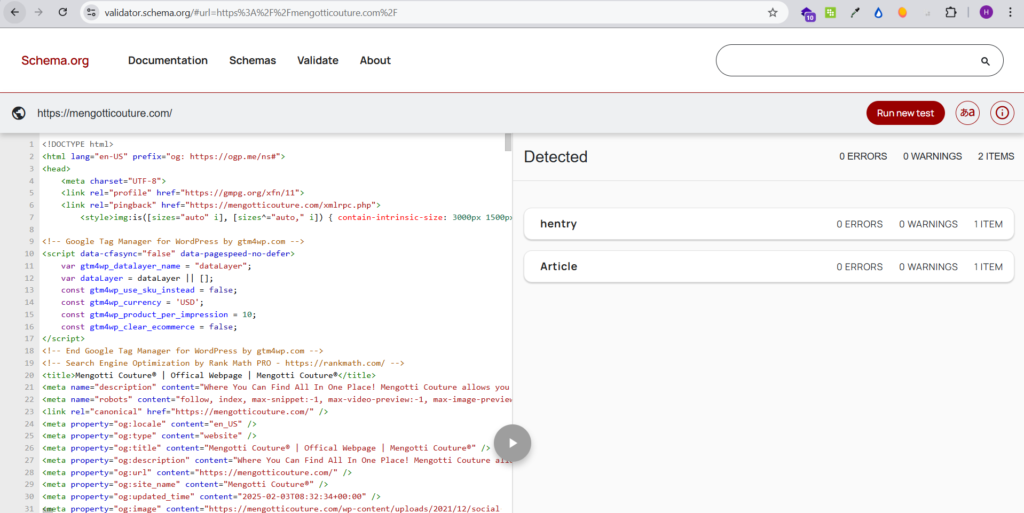
Task: Go back using the browser back arrow
Action: [15, 12]
